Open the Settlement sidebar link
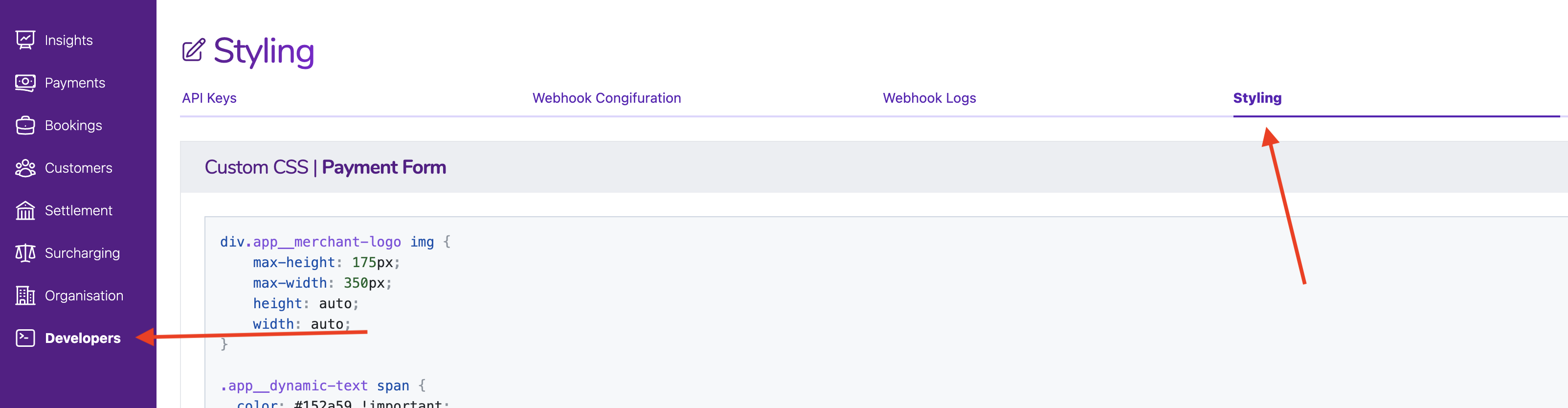Viewport: 1568px width, 408px height. coord(79,211)
